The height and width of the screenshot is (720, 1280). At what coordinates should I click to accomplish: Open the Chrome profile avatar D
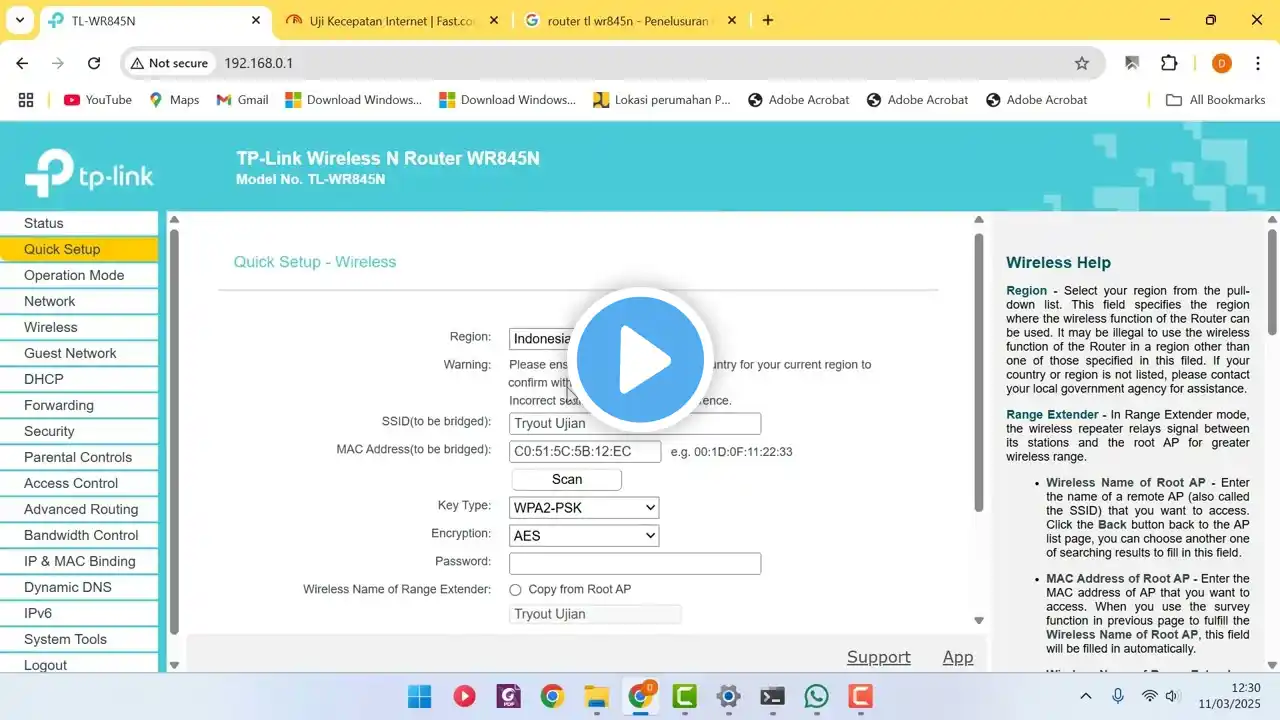point(1221,63)
